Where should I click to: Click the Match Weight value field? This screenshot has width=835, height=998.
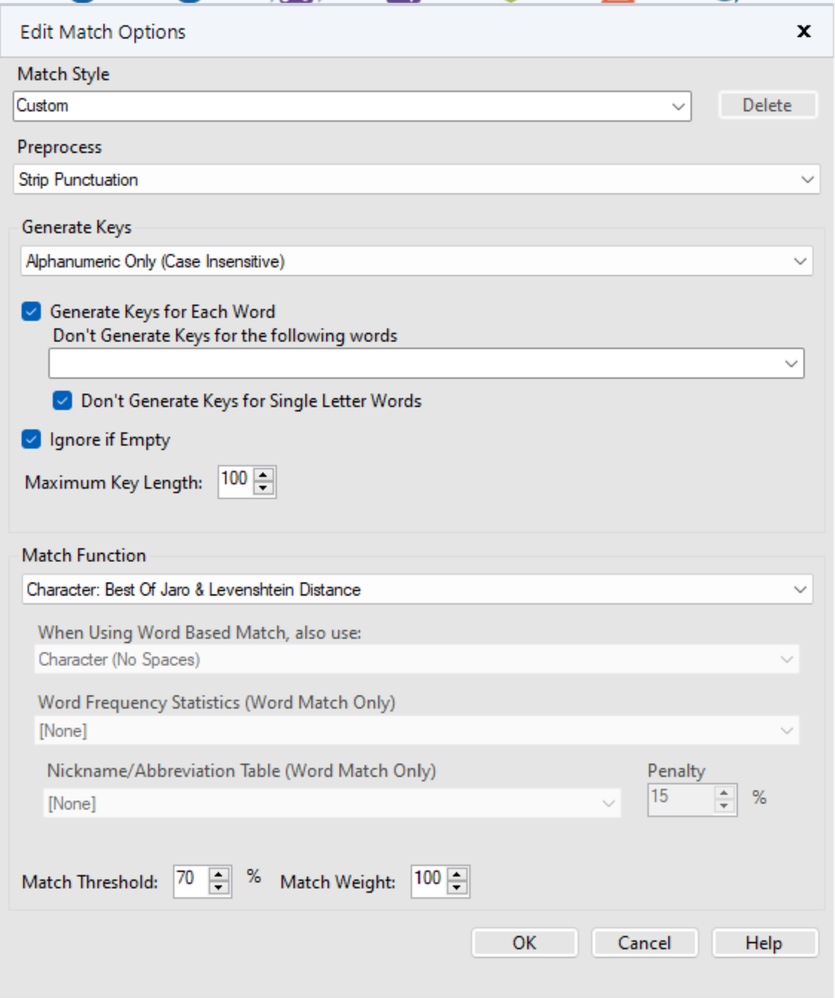click(427, 880)
